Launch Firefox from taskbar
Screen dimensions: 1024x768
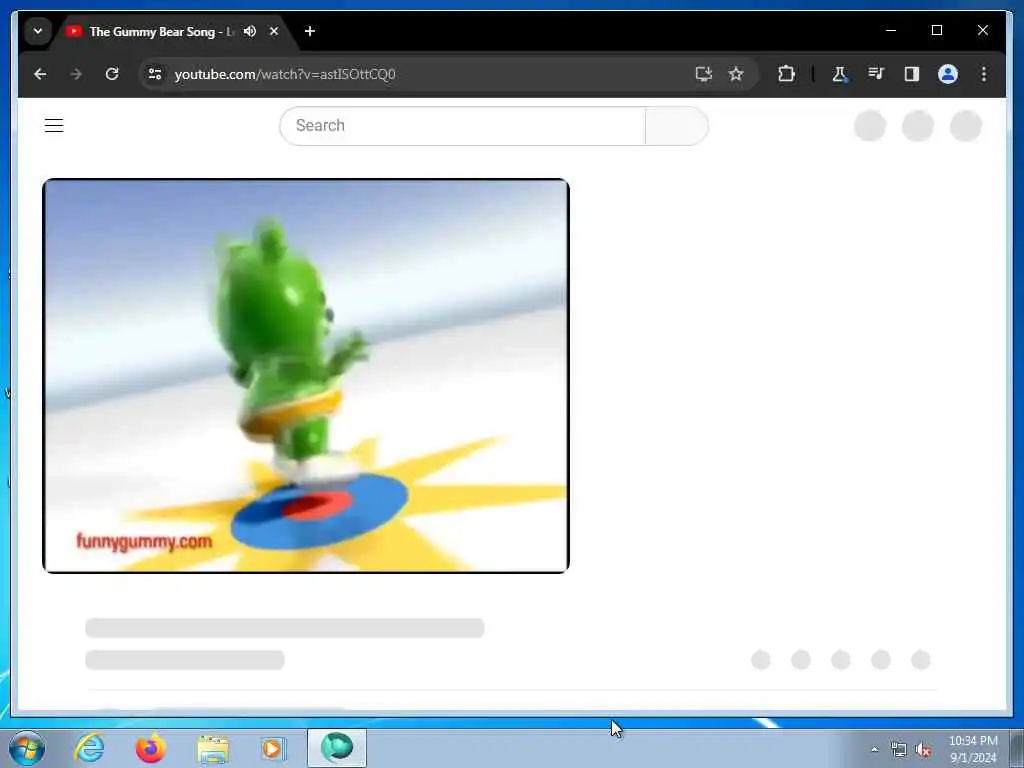pyautogui.click(x=150, y=748)
